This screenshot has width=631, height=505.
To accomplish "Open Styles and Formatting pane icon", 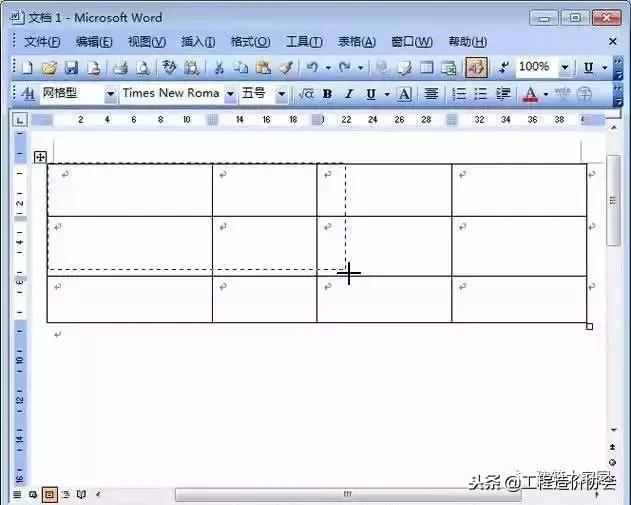I will [x=27, y=94].
